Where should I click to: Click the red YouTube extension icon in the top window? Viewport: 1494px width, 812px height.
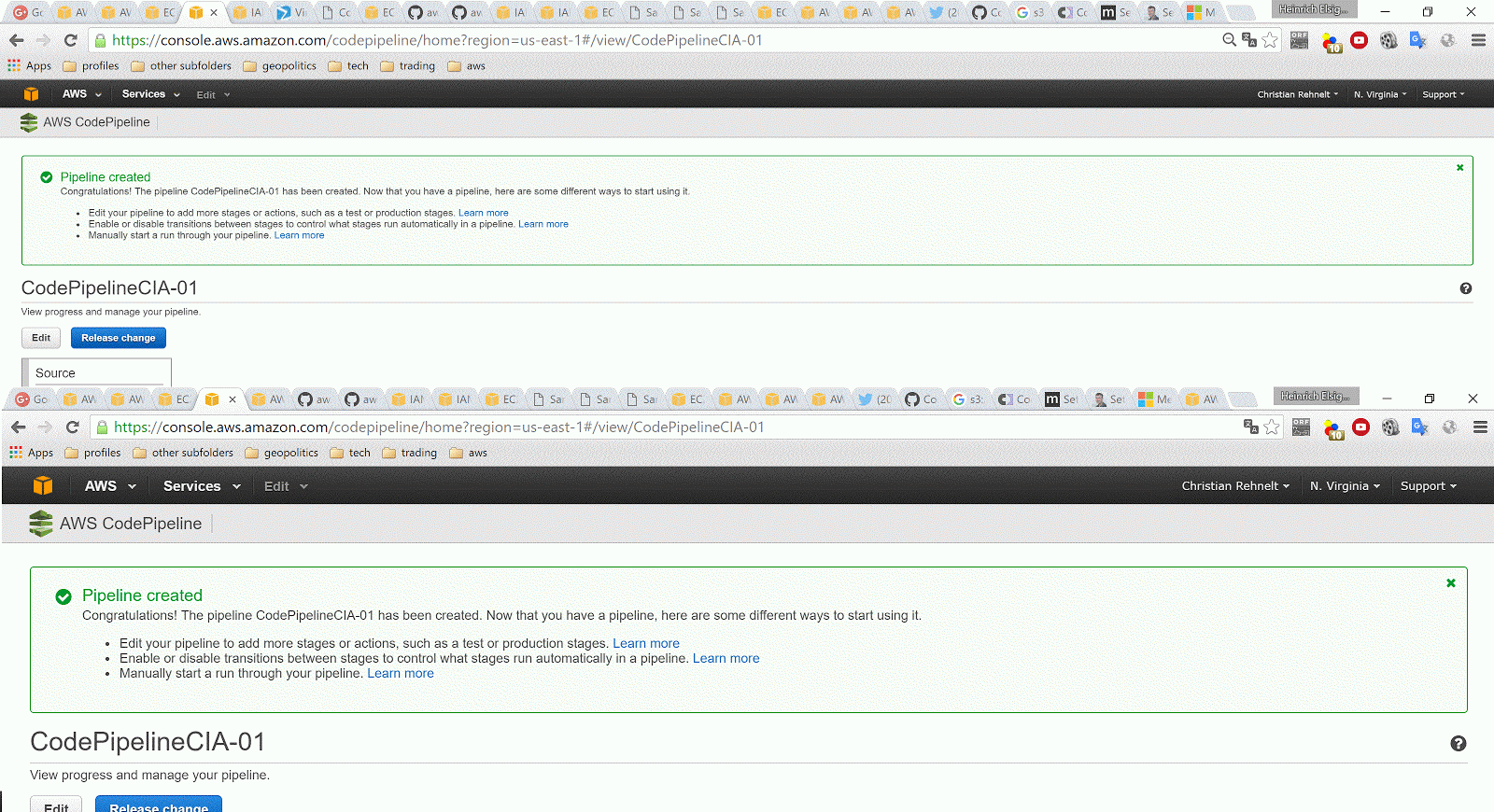tap(1360, 40)
